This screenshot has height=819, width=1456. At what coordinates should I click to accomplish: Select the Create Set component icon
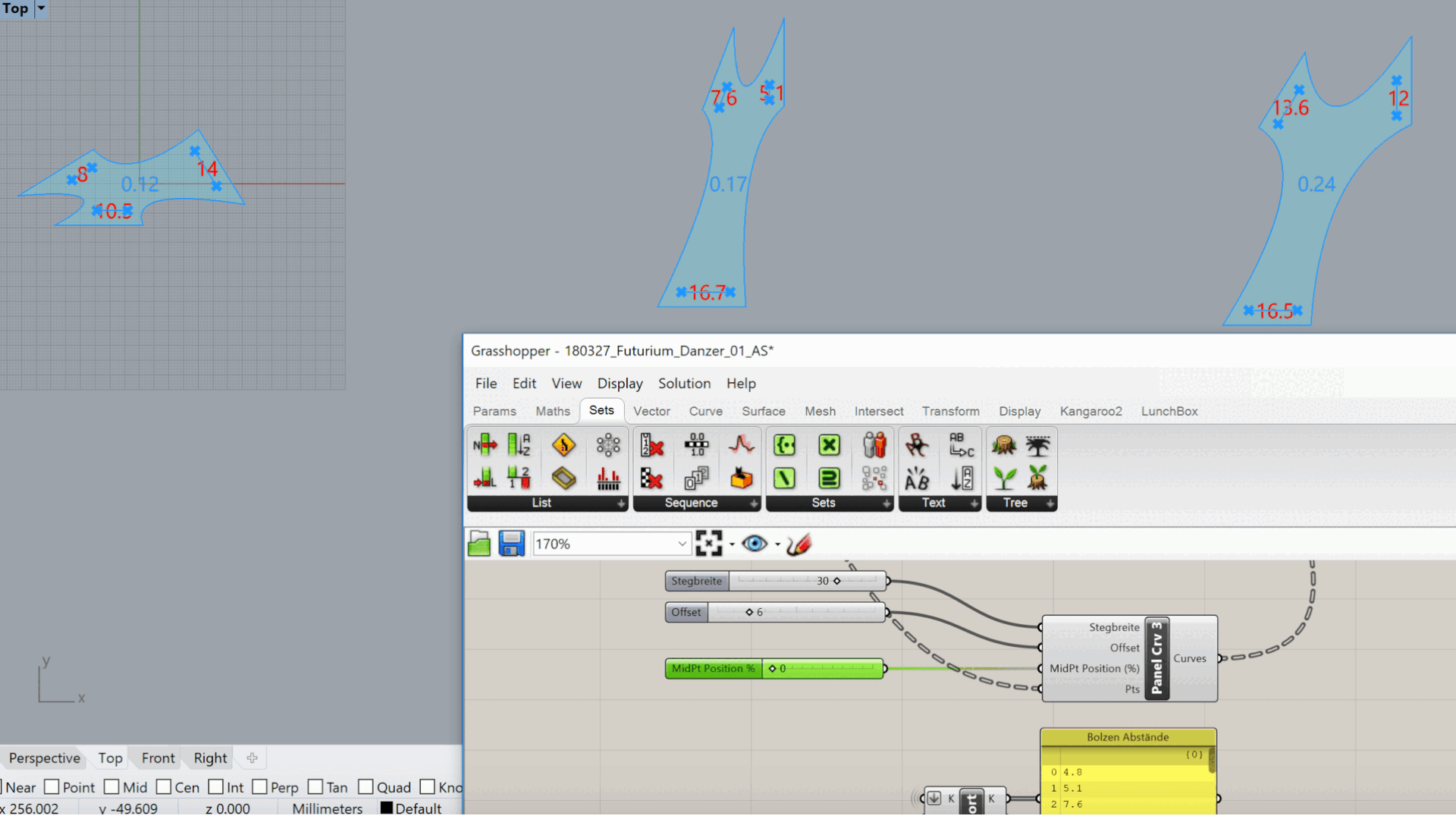[784, 445]
